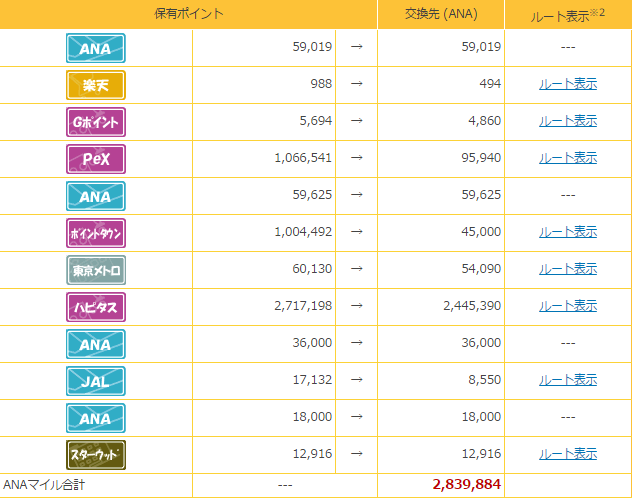632x498 pixels.
Task: Click the 楽天 points badge
Action: tap(96, 85)
